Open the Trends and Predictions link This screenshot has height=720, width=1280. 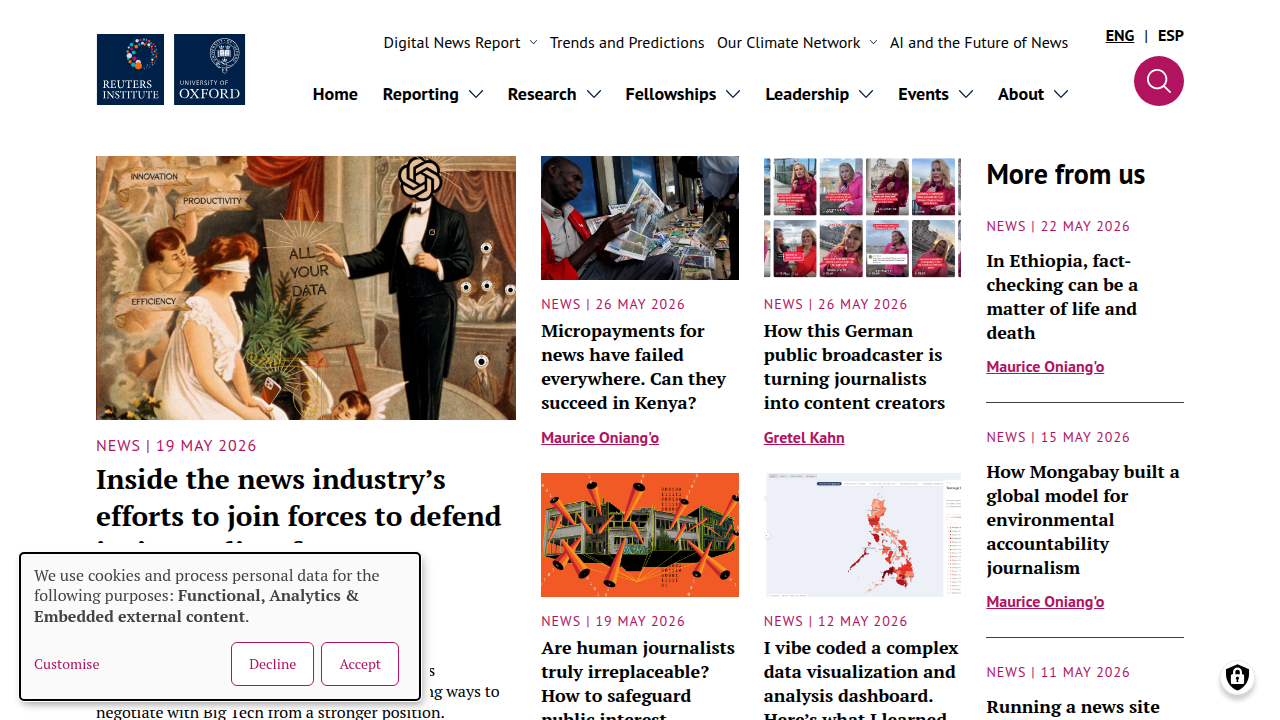click(627, 43)
